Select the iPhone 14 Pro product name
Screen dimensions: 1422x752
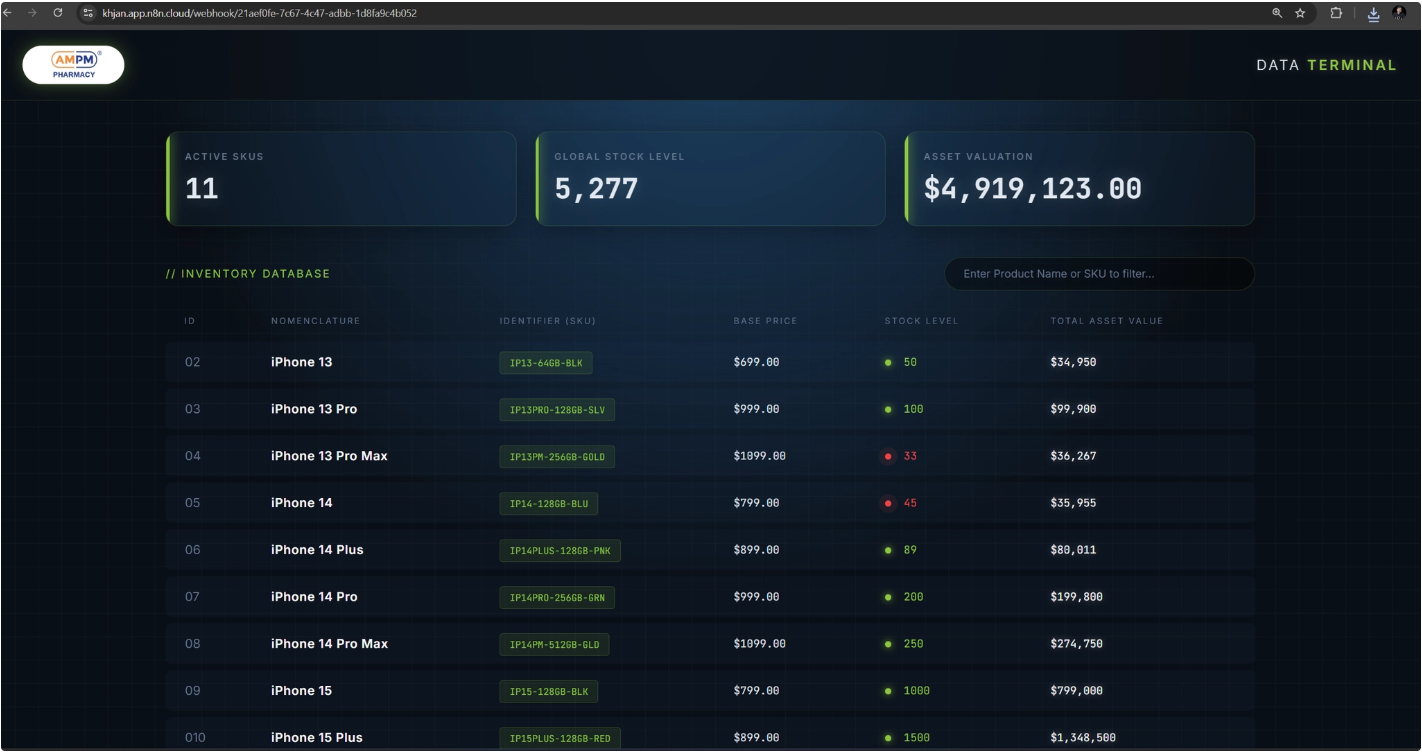314,597
